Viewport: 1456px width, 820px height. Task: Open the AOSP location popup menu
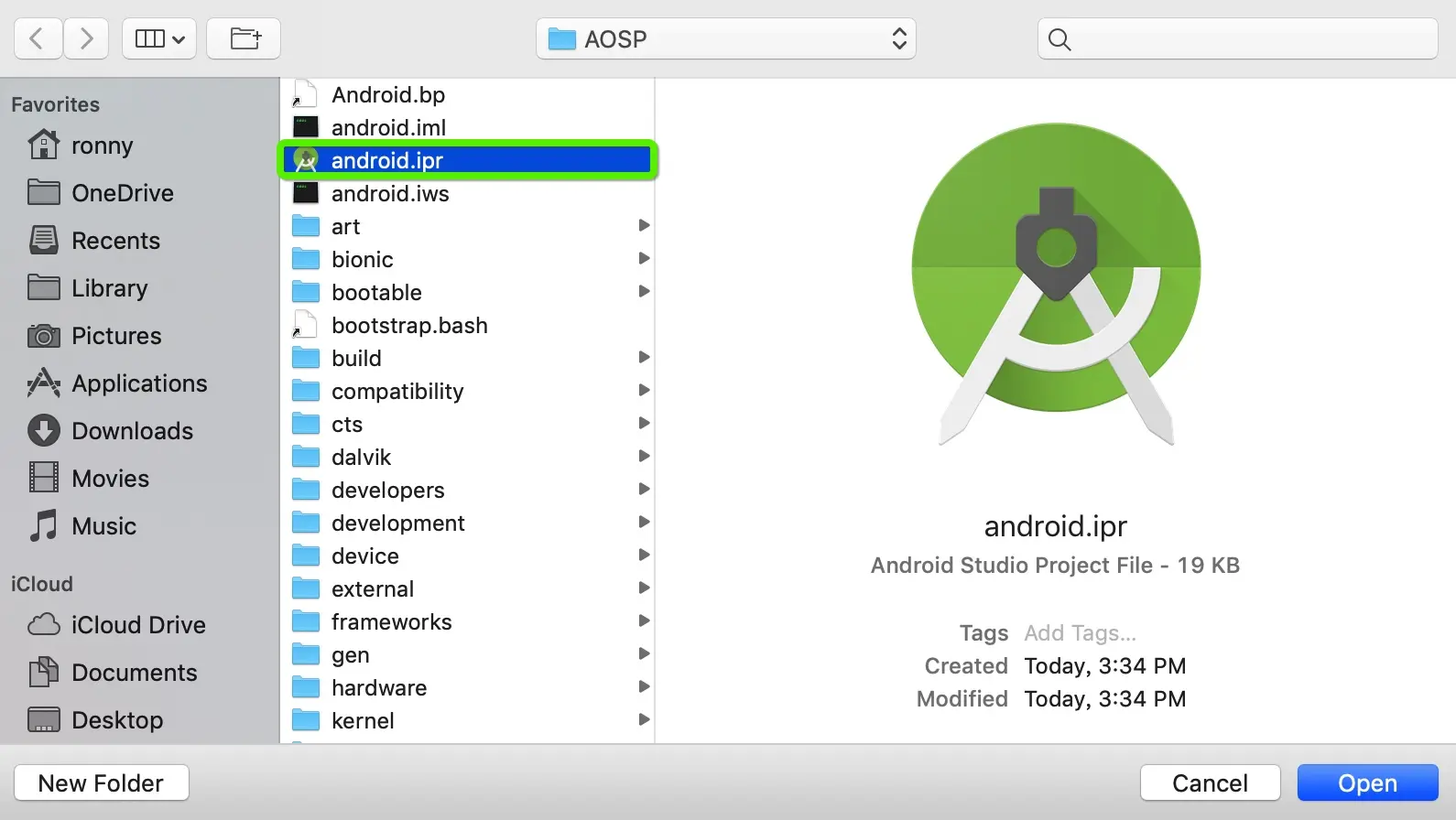pyautogui.click(x=726, y=38)
